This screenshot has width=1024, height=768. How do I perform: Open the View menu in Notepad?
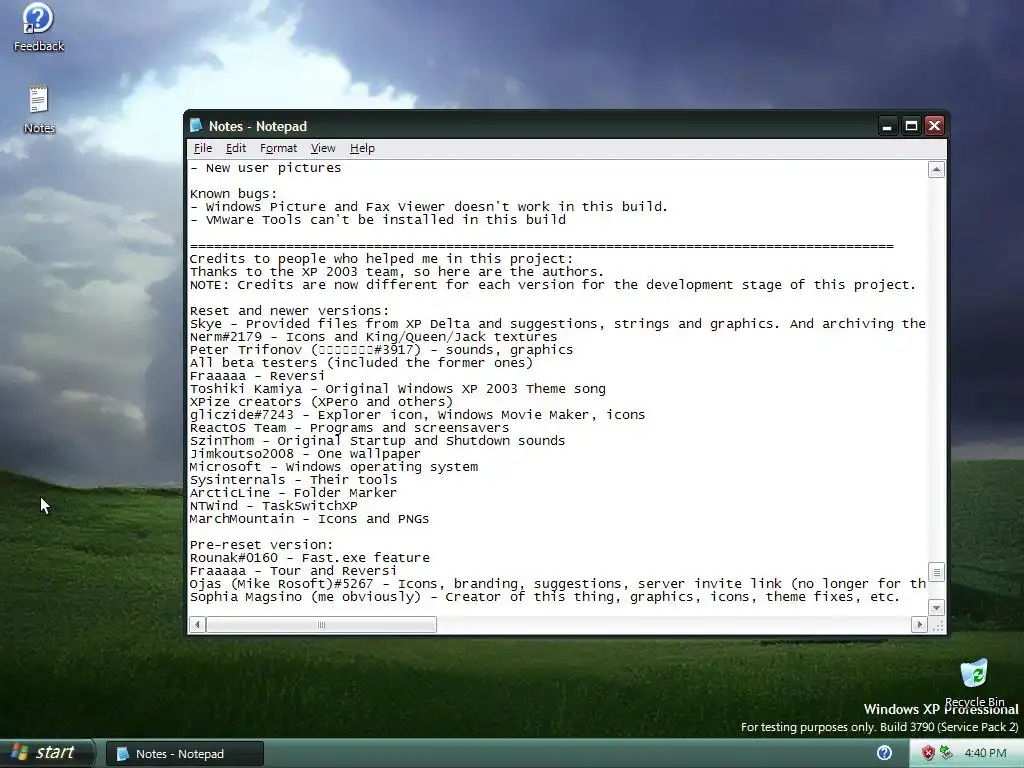pos(323,148)
